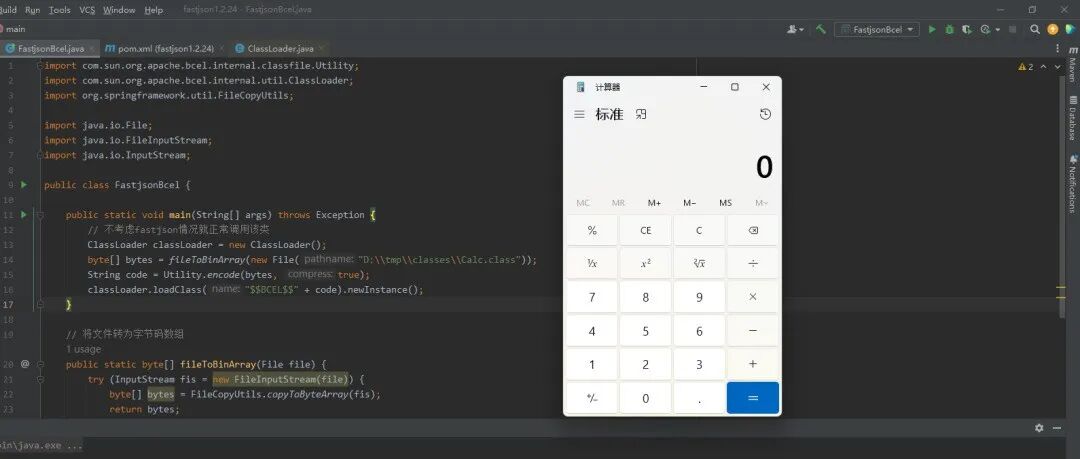Stop the running process square icon
Image resolution: width=1080 pixels, height=459 pixels.
pyautogui.click(x=1012, y=30)
